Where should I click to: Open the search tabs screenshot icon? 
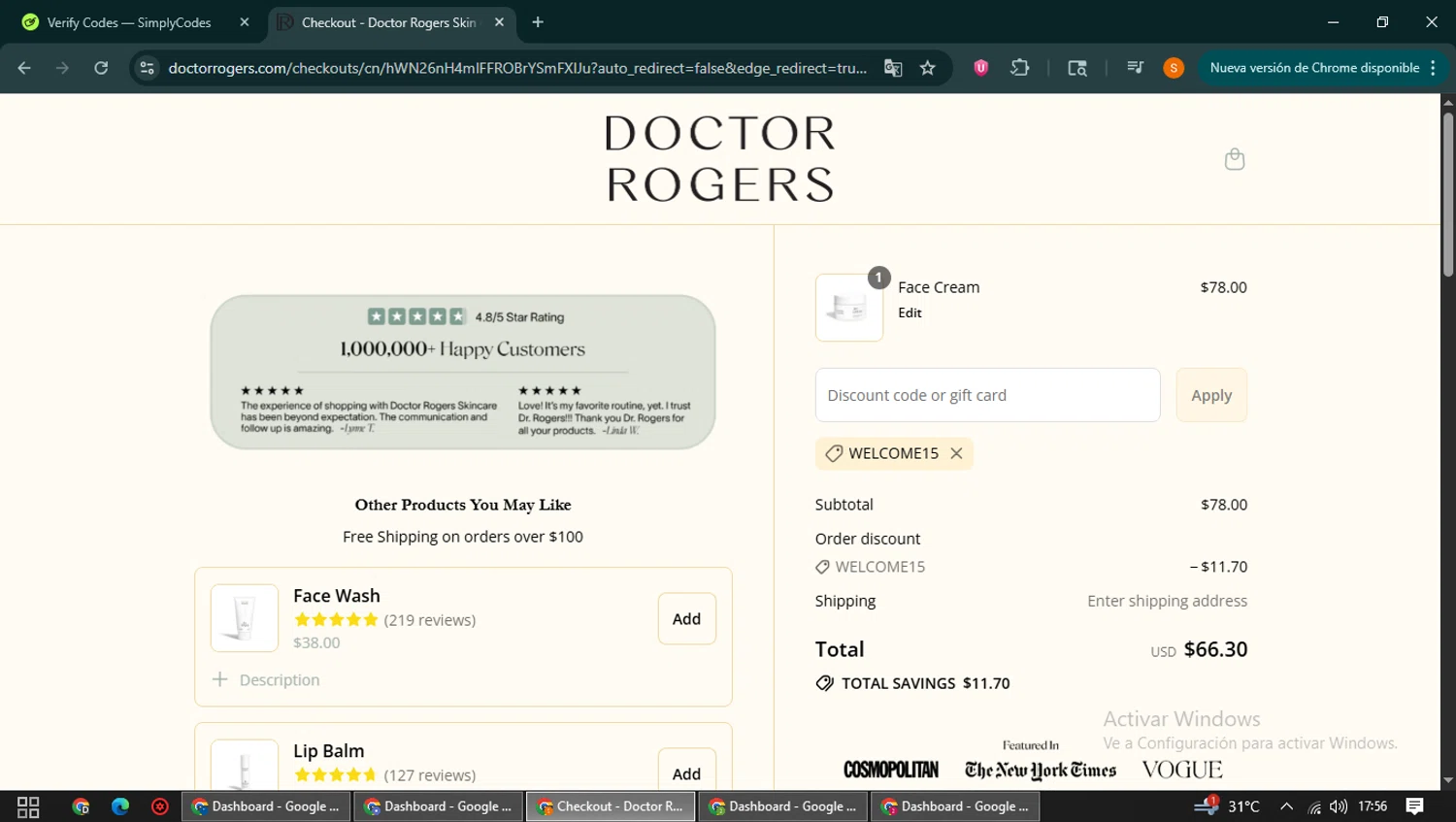(1077, 68)
